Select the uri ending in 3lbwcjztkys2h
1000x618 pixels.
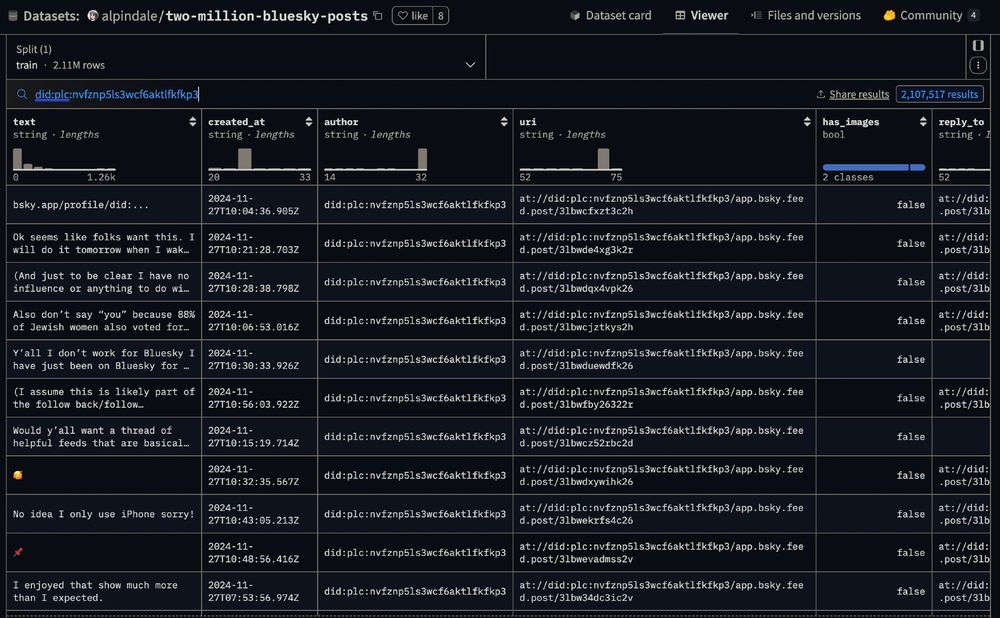pos(664,321)
